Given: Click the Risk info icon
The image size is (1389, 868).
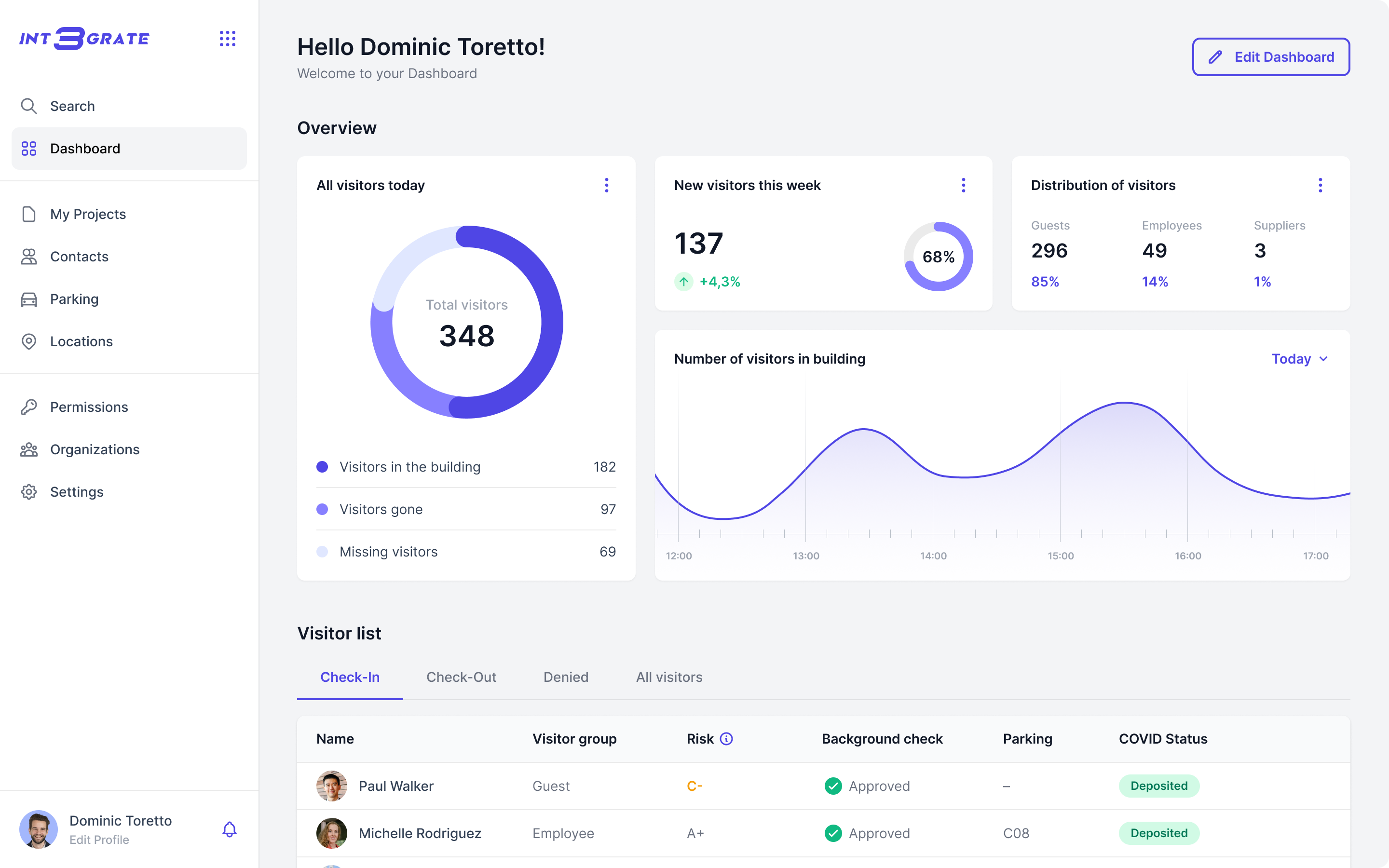Looking at the screenshot, I should (726, 739).
